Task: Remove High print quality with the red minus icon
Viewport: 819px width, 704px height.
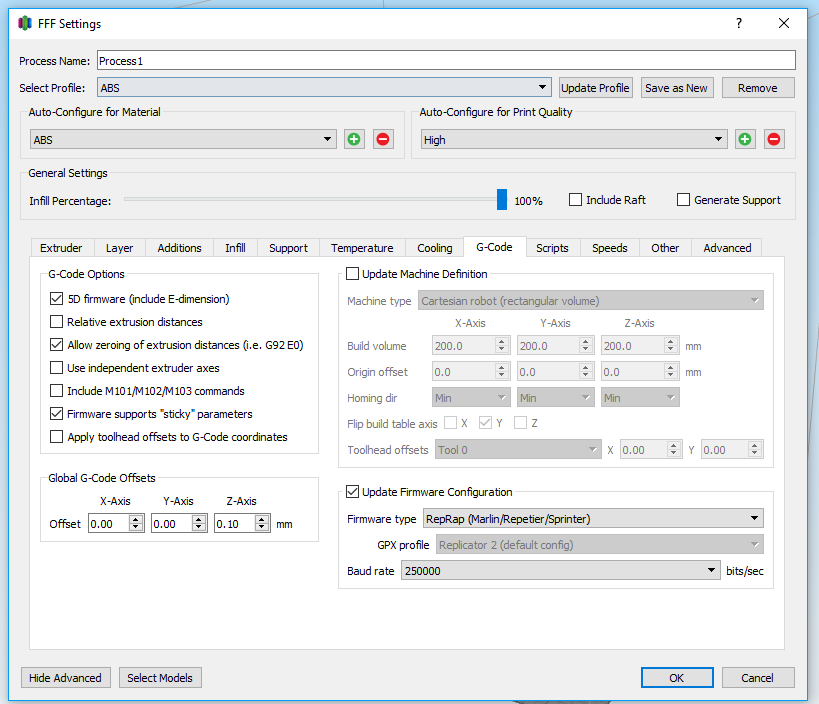Action: [774, 139]
